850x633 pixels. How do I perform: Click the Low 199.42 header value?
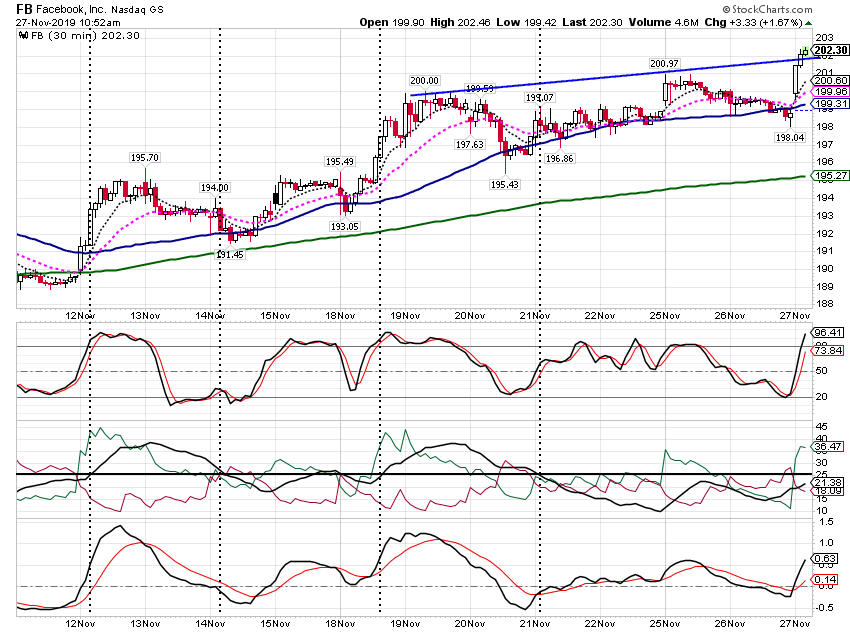point(526,23)
